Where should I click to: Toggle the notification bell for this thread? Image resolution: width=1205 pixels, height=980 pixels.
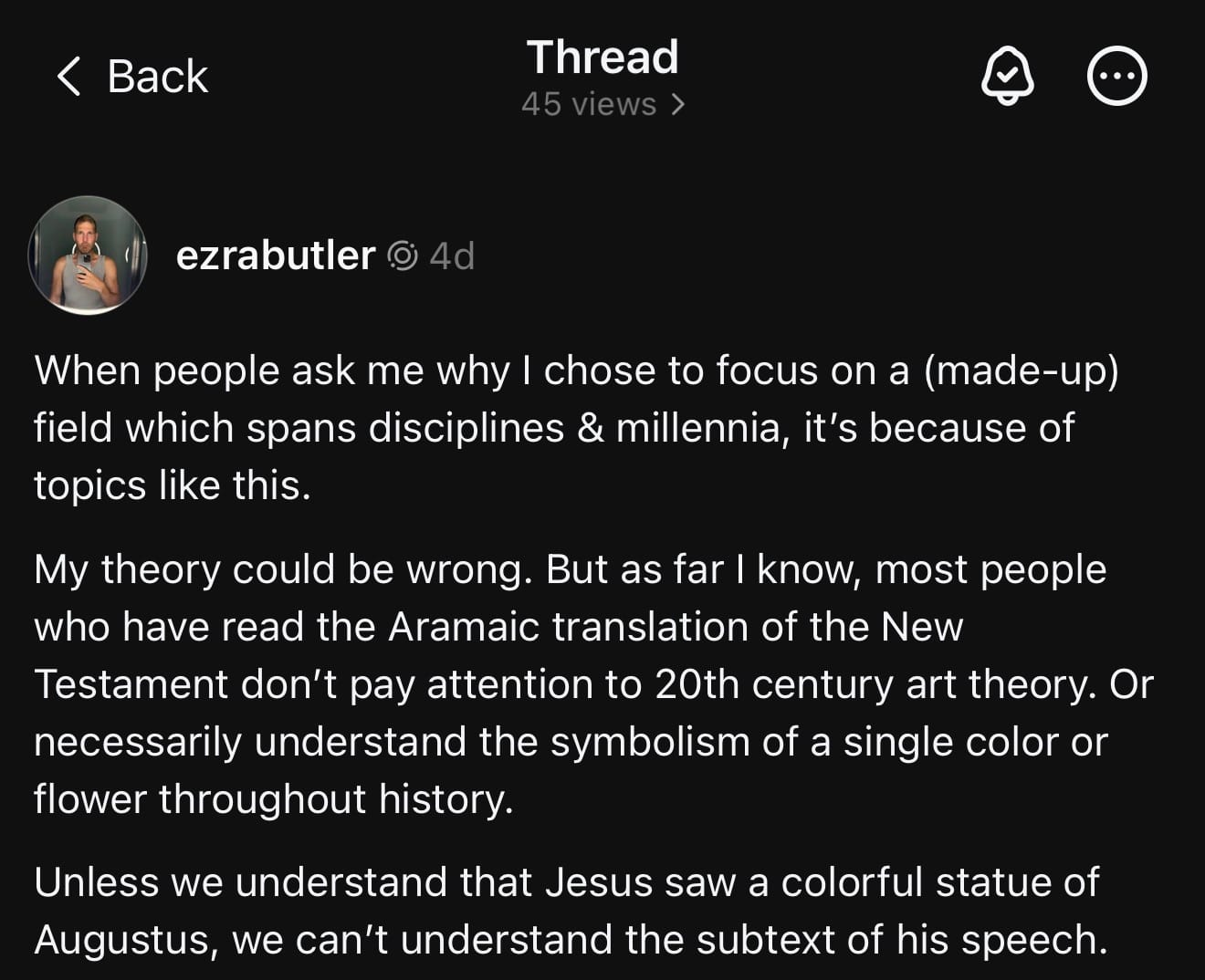(x=1007, y=76)
